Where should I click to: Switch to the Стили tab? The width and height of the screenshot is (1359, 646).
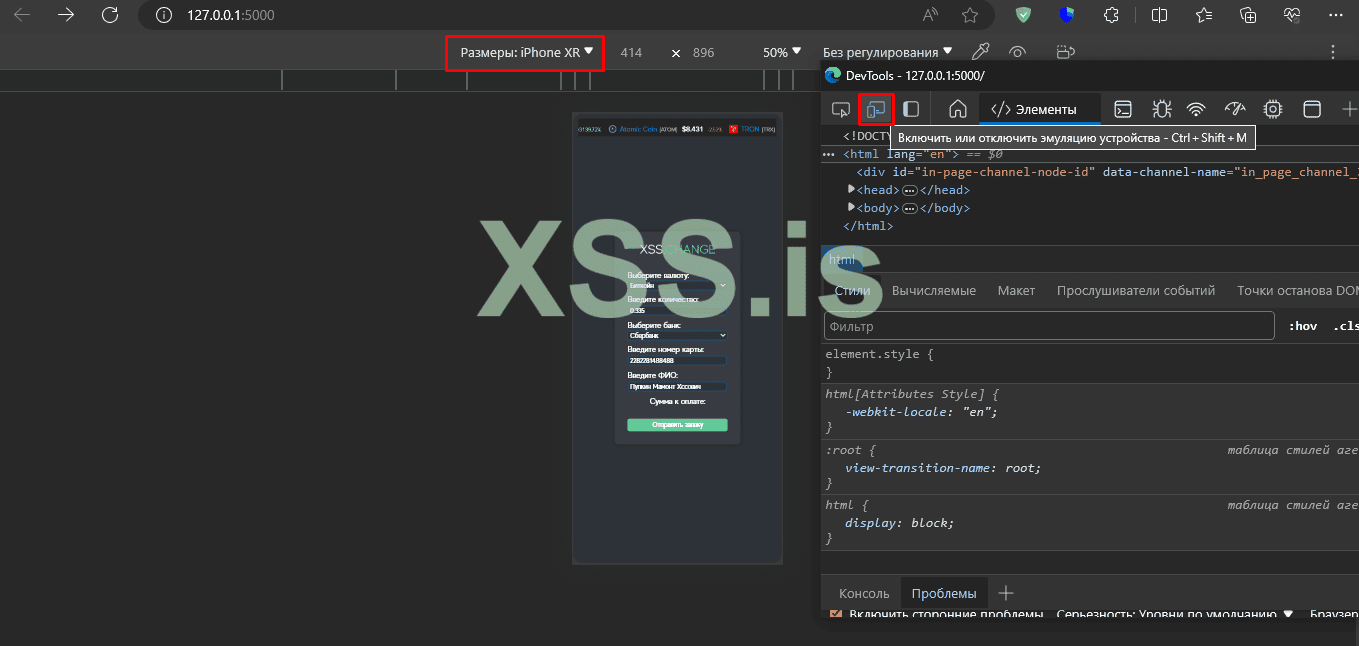(x=852, y=290)
